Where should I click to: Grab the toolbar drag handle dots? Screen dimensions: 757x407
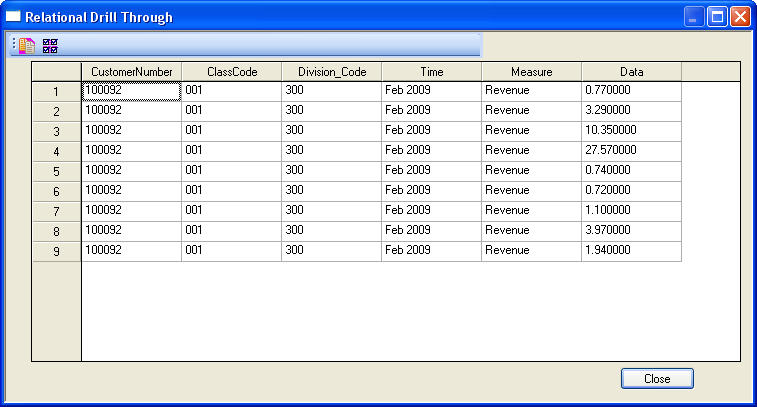[x=13, y=45]
